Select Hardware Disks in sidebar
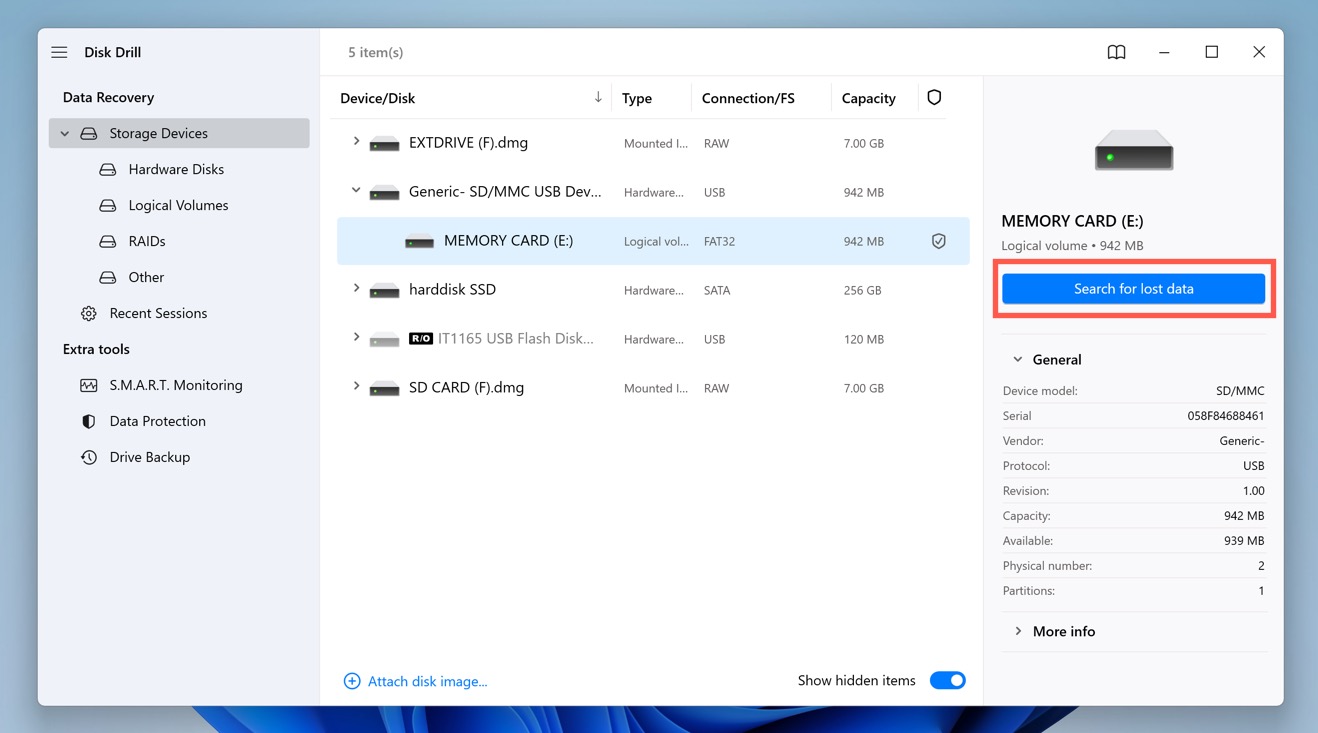The width and height of the screenshot is (1318, 733). pyautogui.click(x=176, y=170)
